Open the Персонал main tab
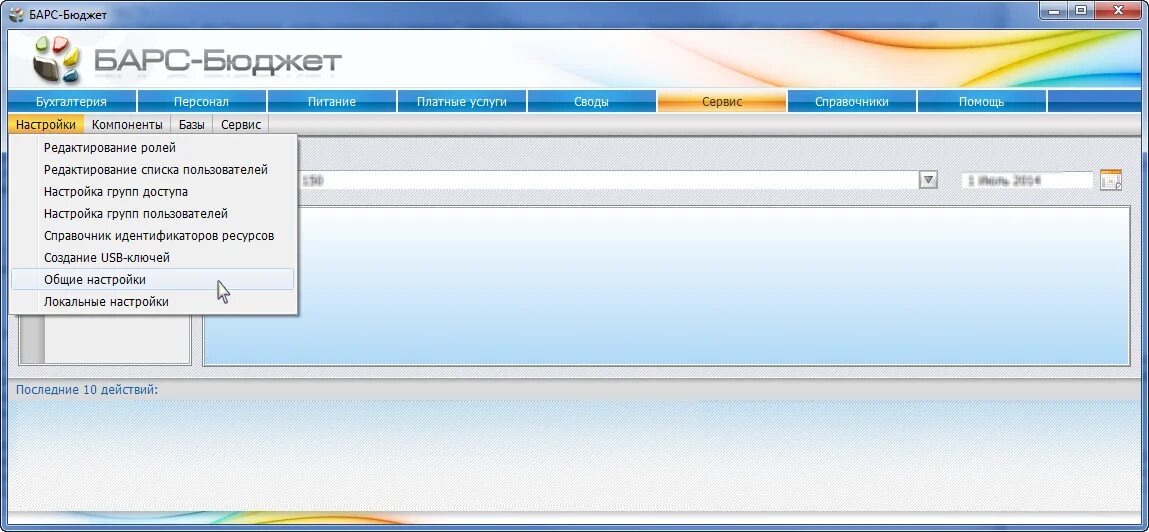The width and height of the screenshot is (1149, 532). tap(202, 102)
